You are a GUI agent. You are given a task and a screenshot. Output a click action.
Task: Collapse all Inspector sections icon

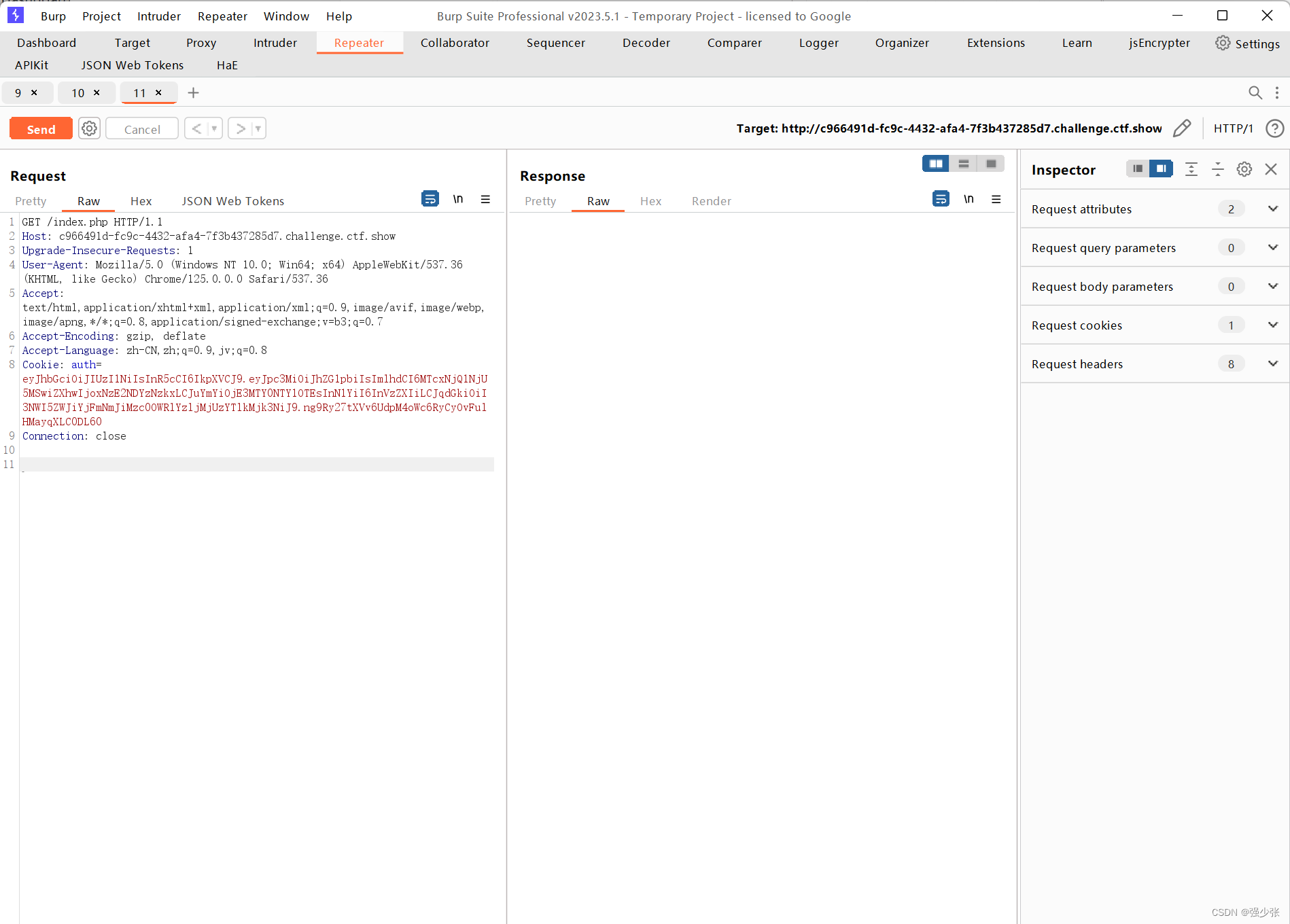coord(1217,169)
